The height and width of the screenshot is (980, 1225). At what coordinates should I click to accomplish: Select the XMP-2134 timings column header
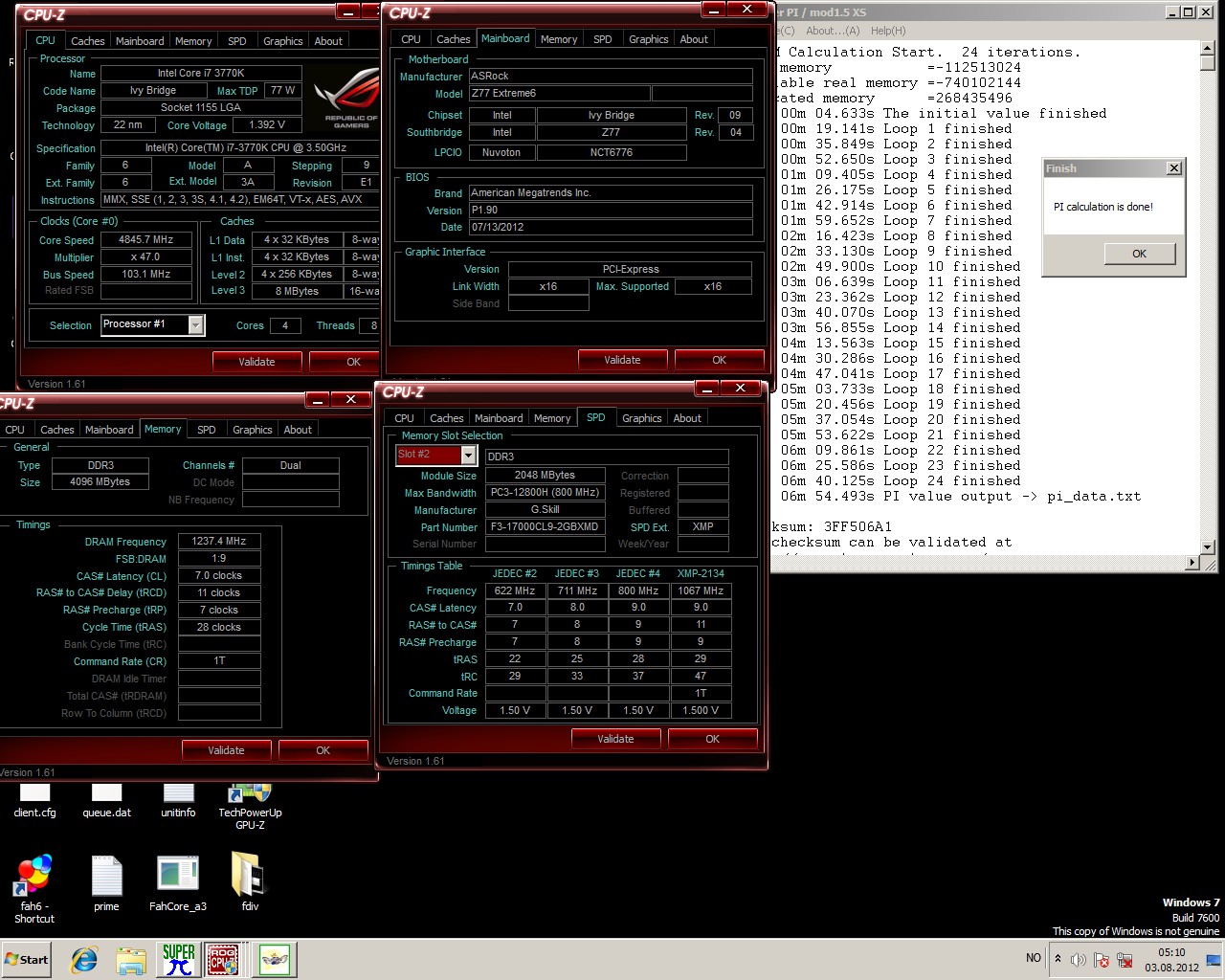[701, 574]
